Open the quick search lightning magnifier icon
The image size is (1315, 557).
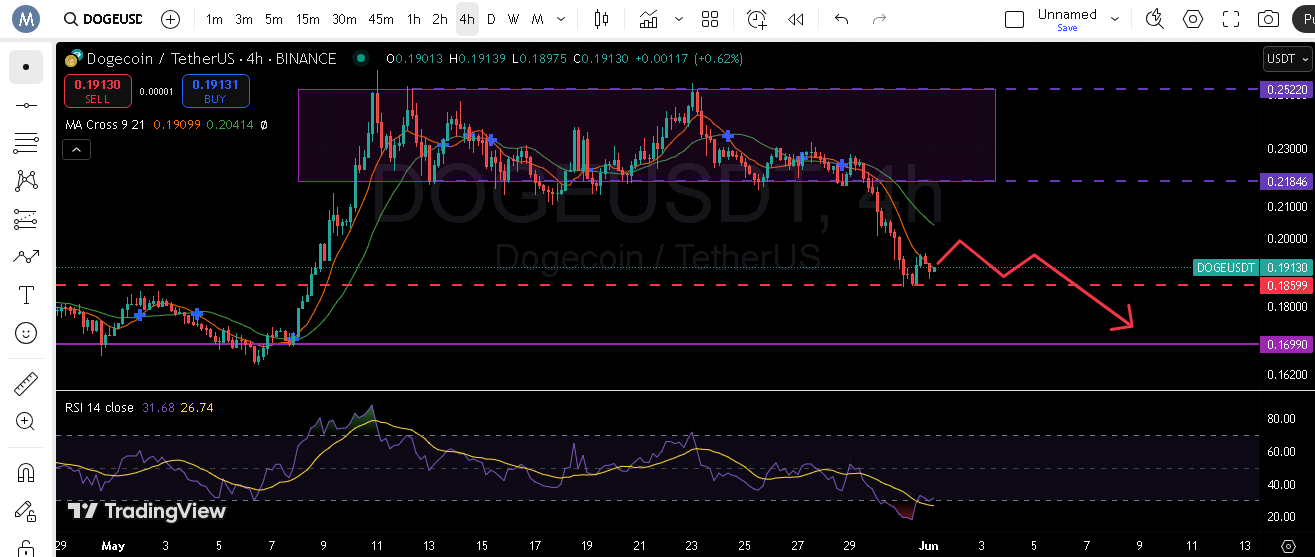pos(1156,19)
